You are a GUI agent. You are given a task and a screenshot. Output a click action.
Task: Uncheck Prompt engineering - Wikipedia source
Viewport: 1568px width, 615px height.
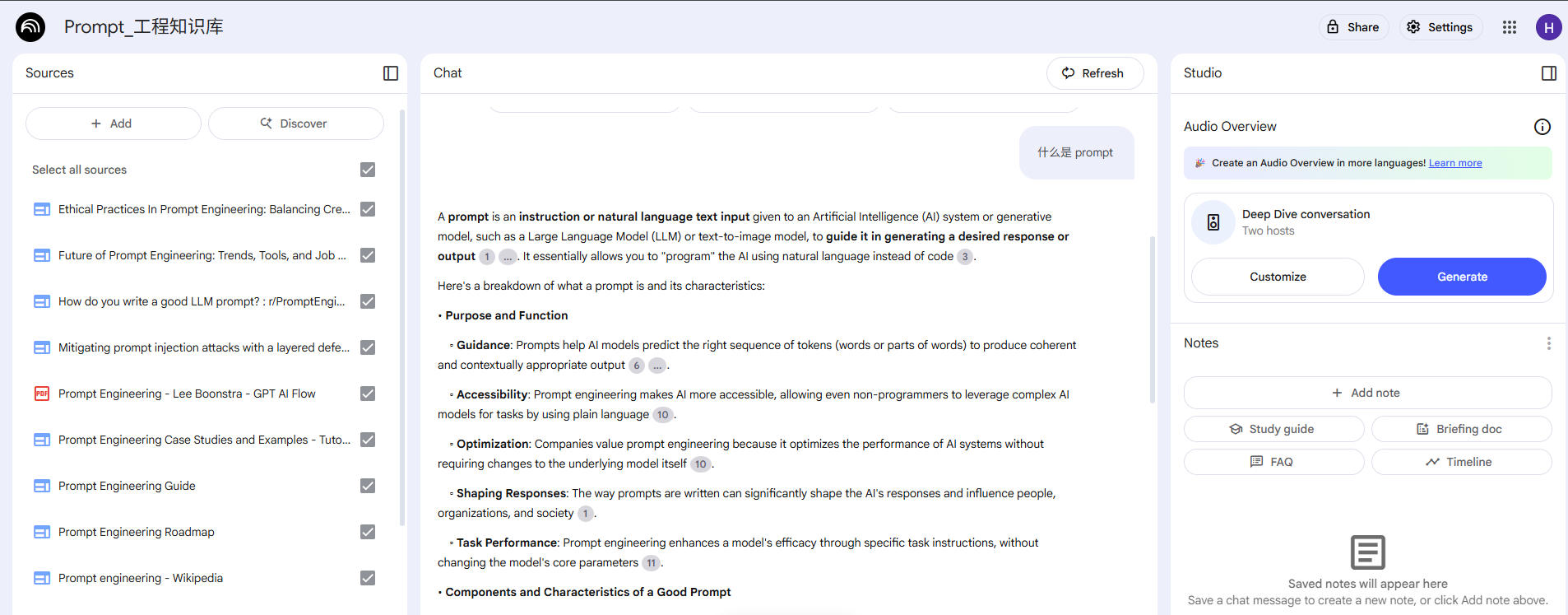368,578
